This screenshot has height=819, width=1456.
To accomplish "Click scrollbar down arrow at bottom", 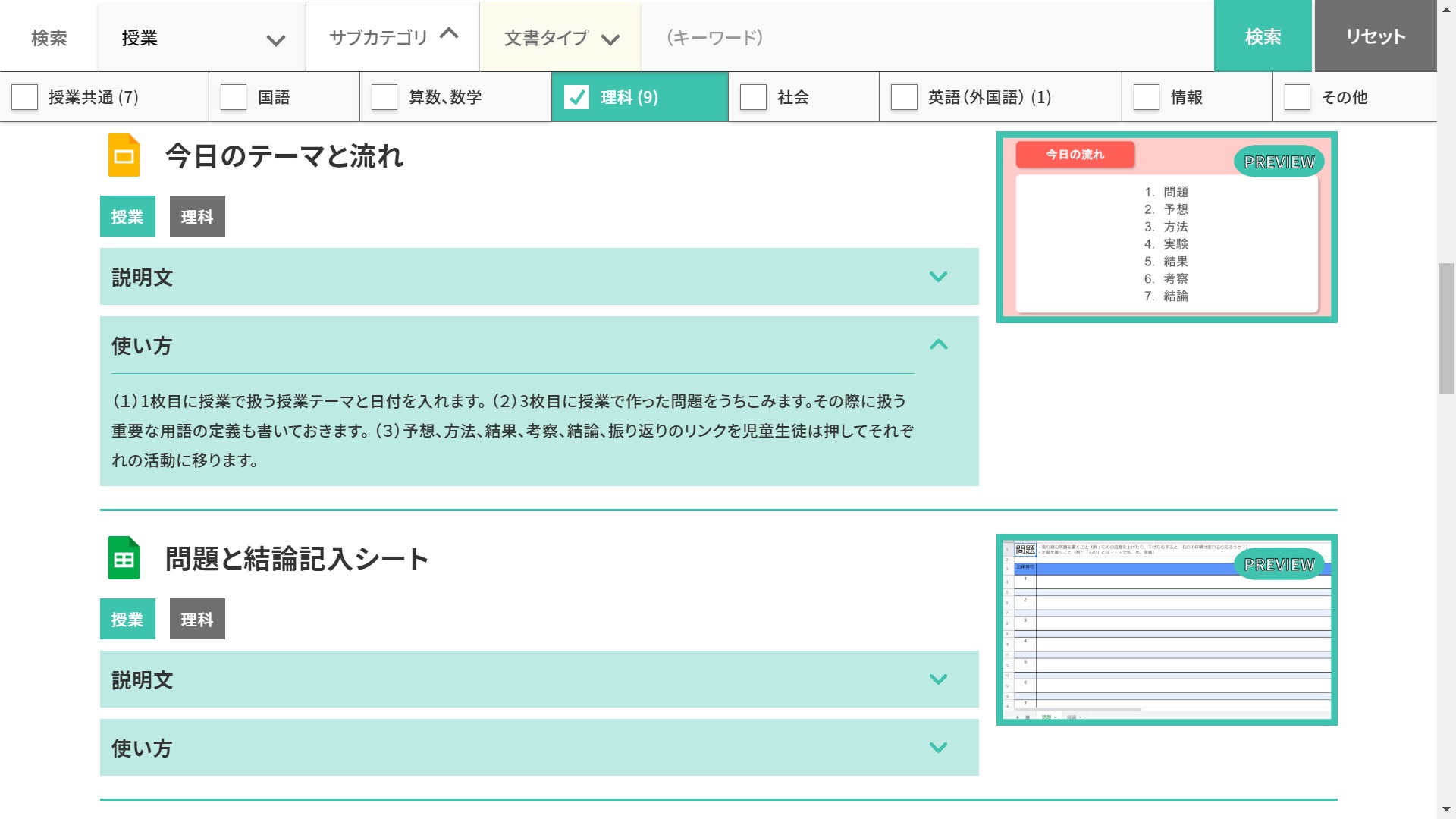I will [1446, 809].
